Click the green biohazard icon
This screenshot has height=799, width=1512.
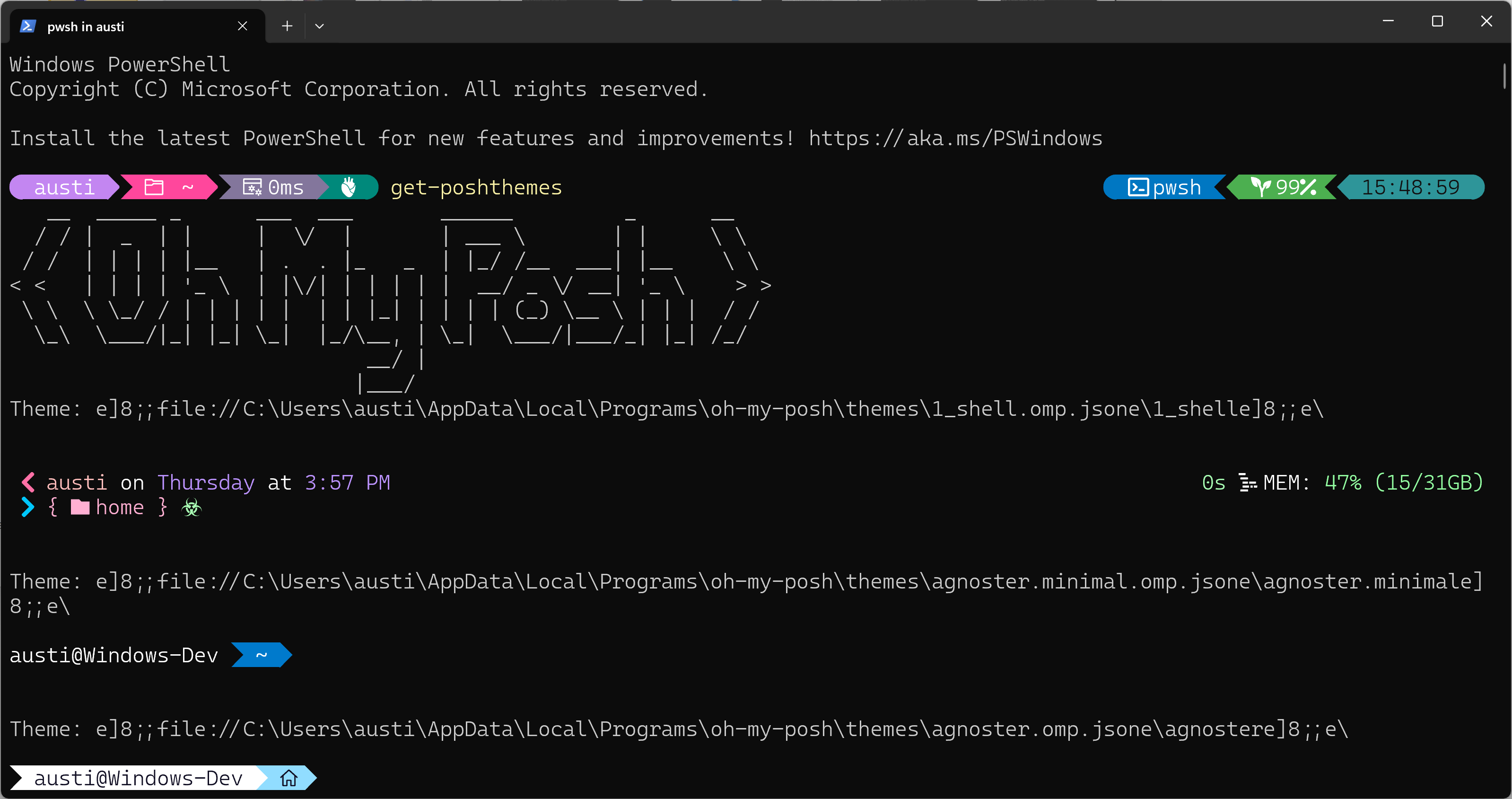click(192, 507)
